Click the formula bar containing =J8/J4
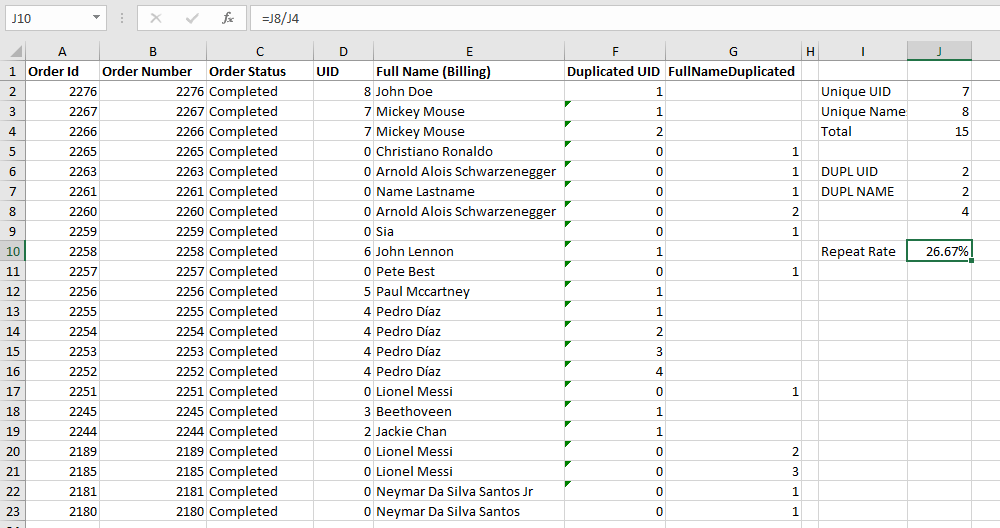This screenshot has height=528, width=1000. coord(625,18)
